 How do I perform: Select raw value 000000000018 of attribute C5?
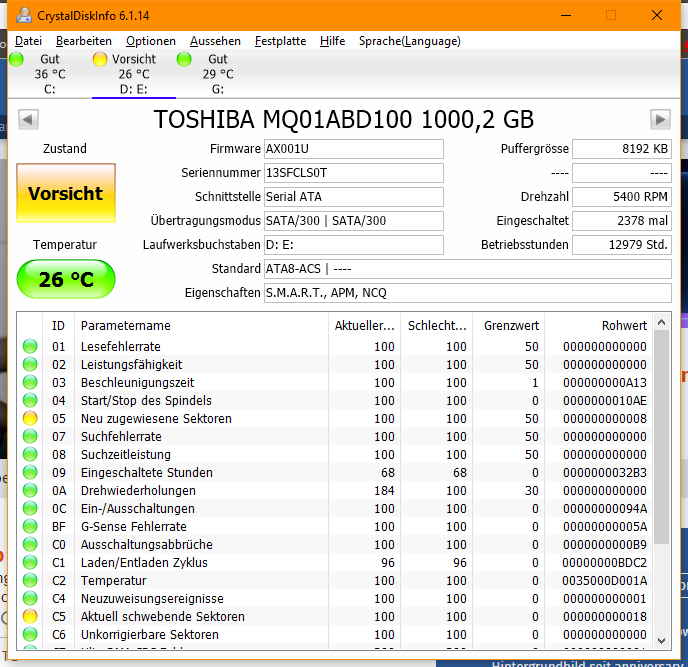tap(605, 616)
